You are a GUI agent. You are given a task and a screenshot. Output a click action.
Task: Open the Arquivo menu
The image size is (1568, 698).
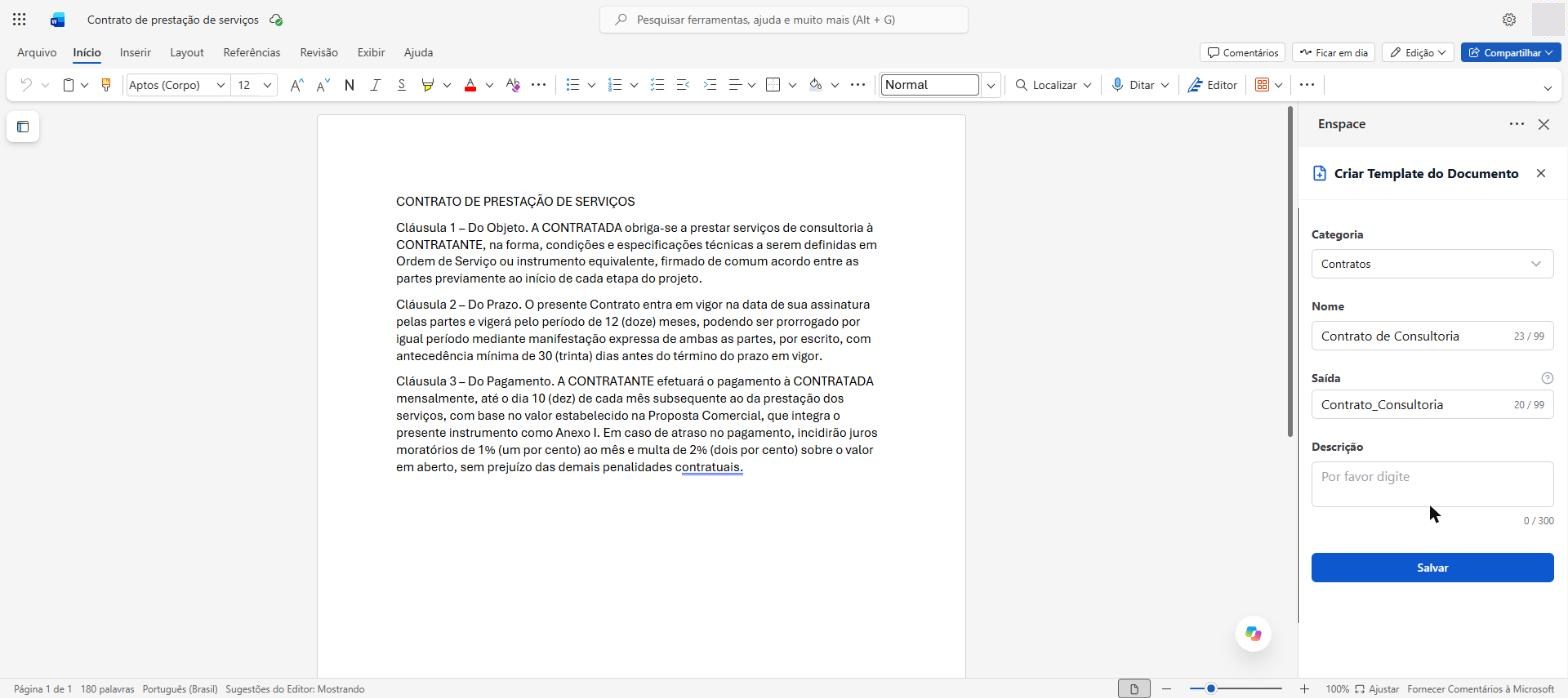[x=36, y=53]
